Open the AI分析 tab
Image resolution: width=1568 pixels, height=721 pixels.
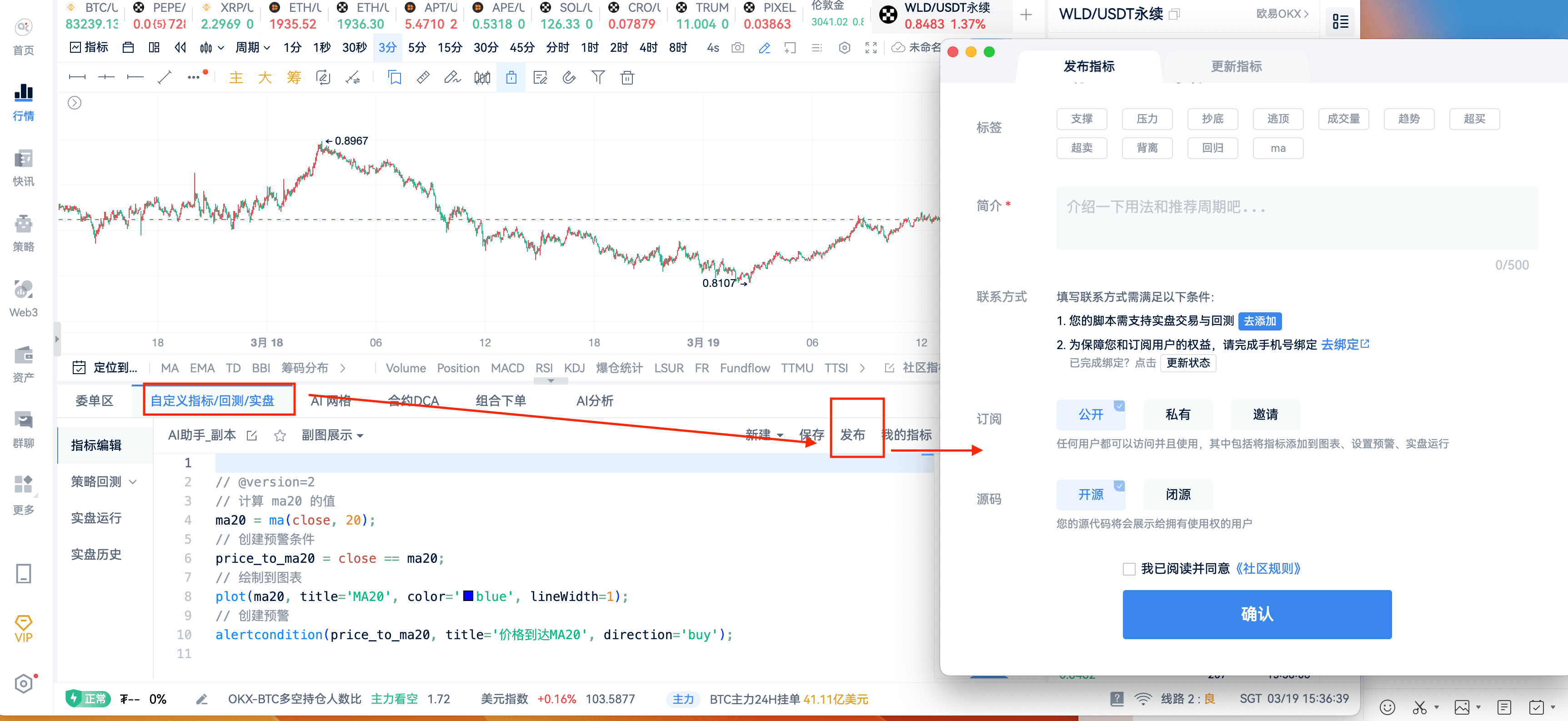[x=595, y=401]
